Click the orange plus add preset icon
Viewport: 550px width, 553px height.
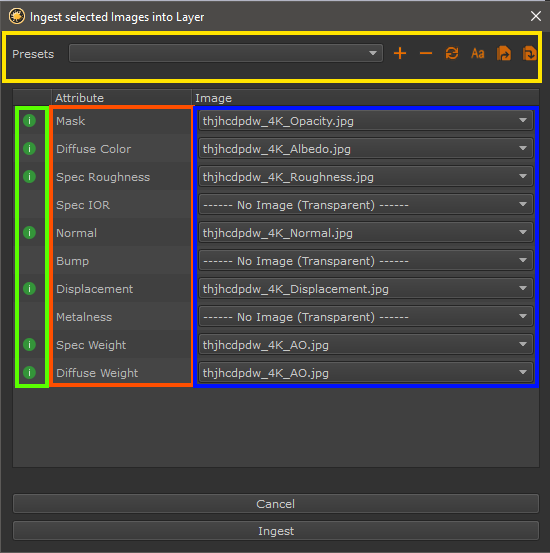click(x=400, y=54)
